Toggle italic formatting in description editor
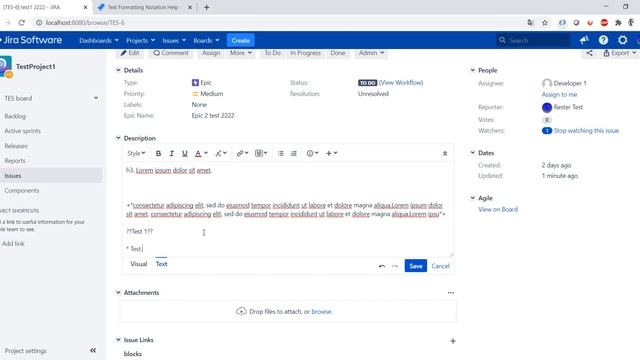Image resolution: width=640 pixels, height=360 pixels. coord(171,153)
